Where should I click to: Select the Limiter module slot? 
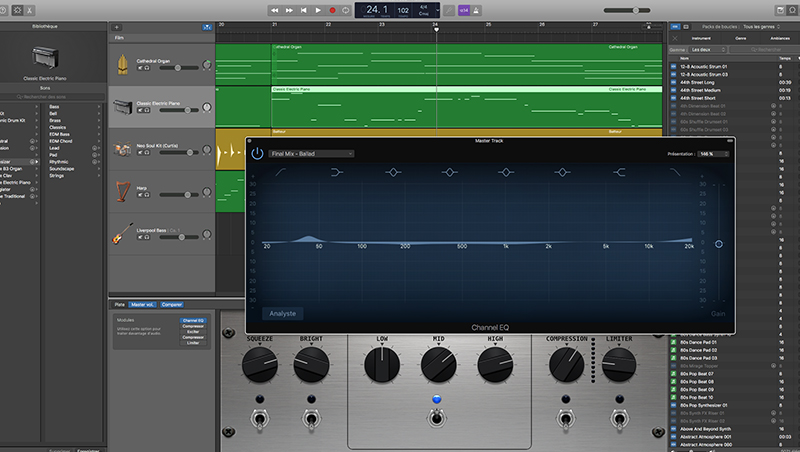[193, 343]
